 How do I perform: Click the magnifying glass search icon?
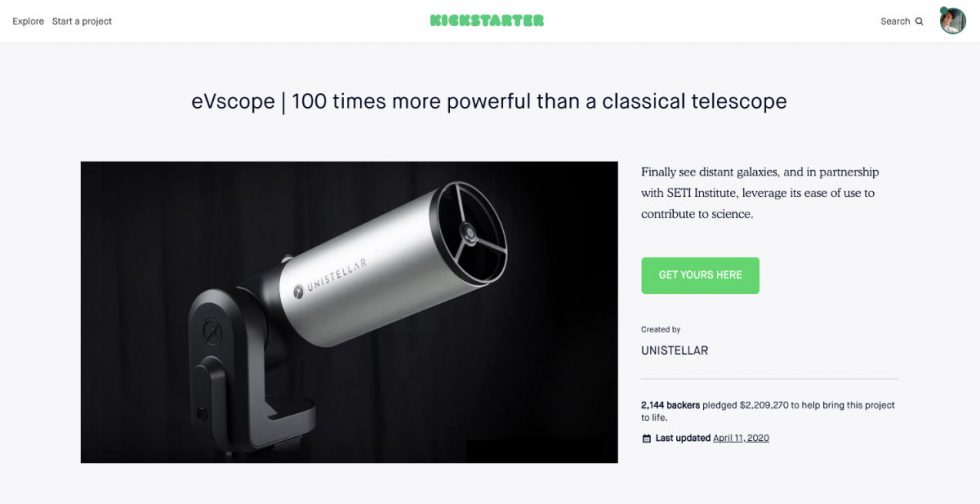919,21
